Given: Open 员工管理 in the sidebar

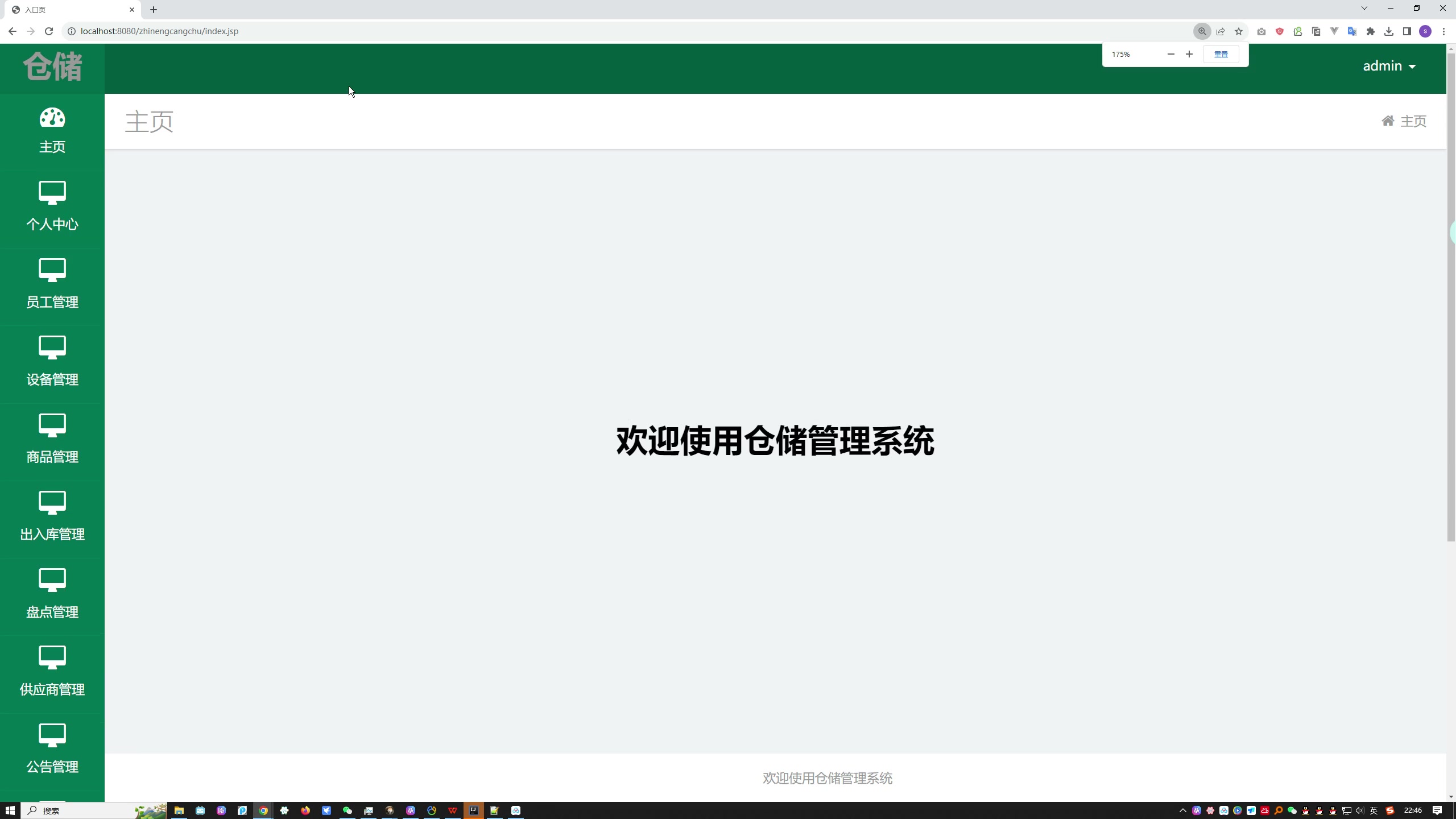Looking at the screenshot, I should click(x=52, y=285).
